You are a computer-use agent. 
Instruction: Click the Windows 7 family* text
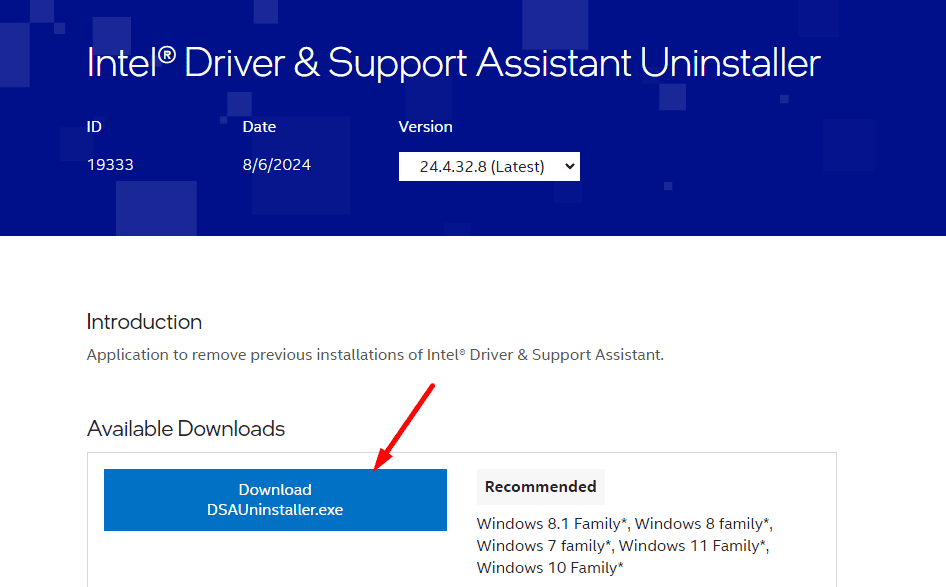point(544,546)
